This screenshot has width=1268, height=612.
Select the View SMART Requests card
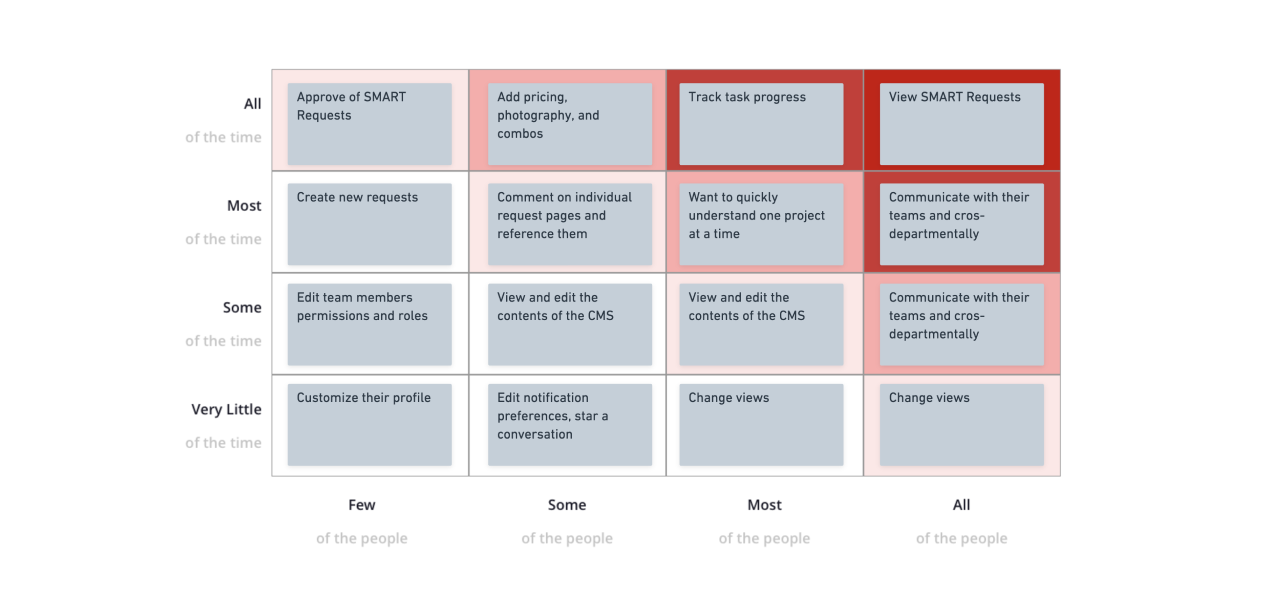coord(961,124)
